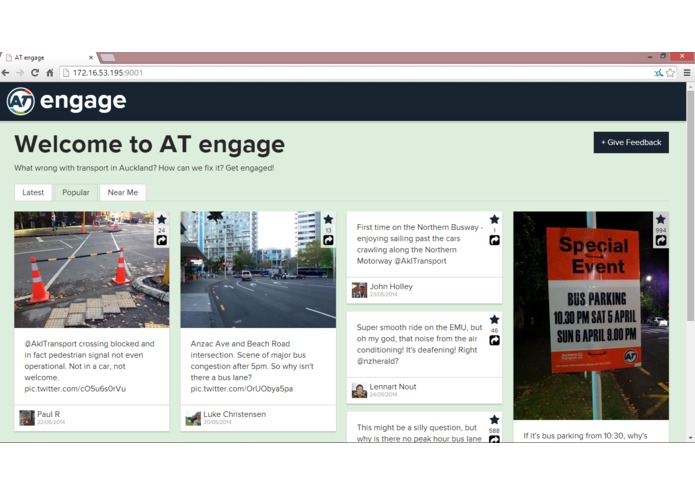Switch to the Latest tab
This screenshot has height=494, width=695.
pos(33,193)
